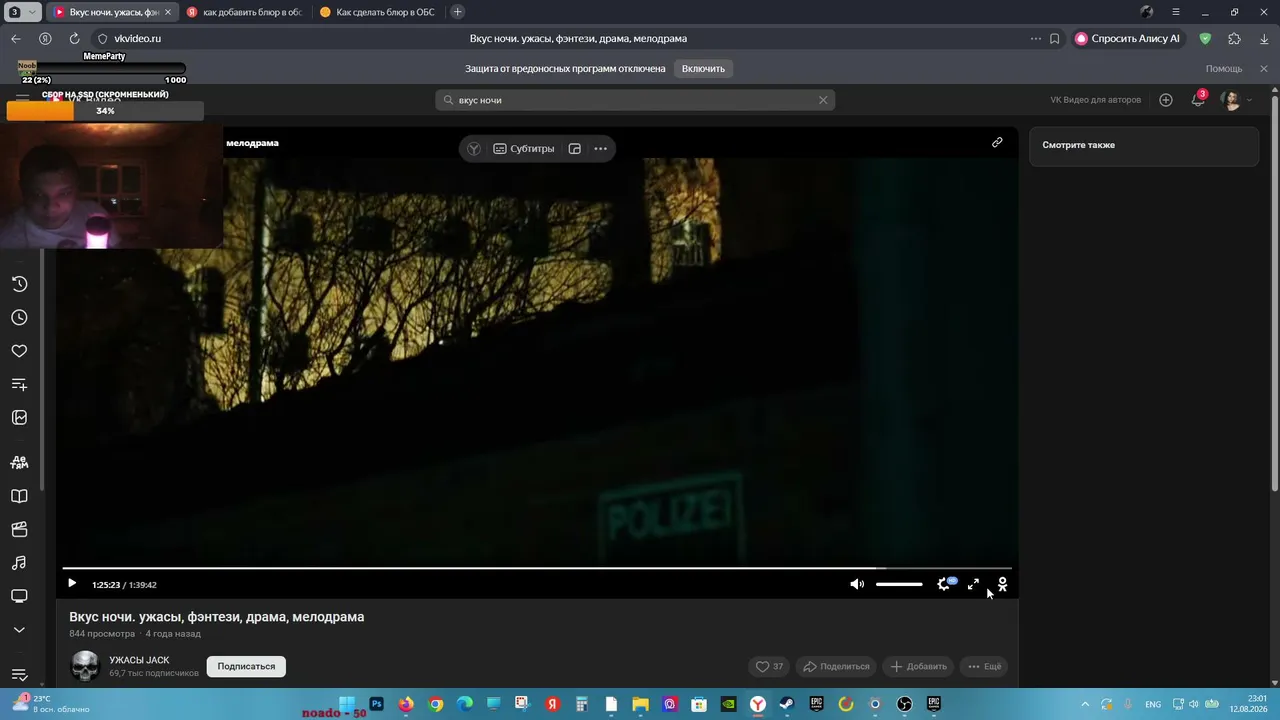The height and width of the screenshot is (720, 1280).
Task: Mute the video player sound
Action: coord(857,584)
